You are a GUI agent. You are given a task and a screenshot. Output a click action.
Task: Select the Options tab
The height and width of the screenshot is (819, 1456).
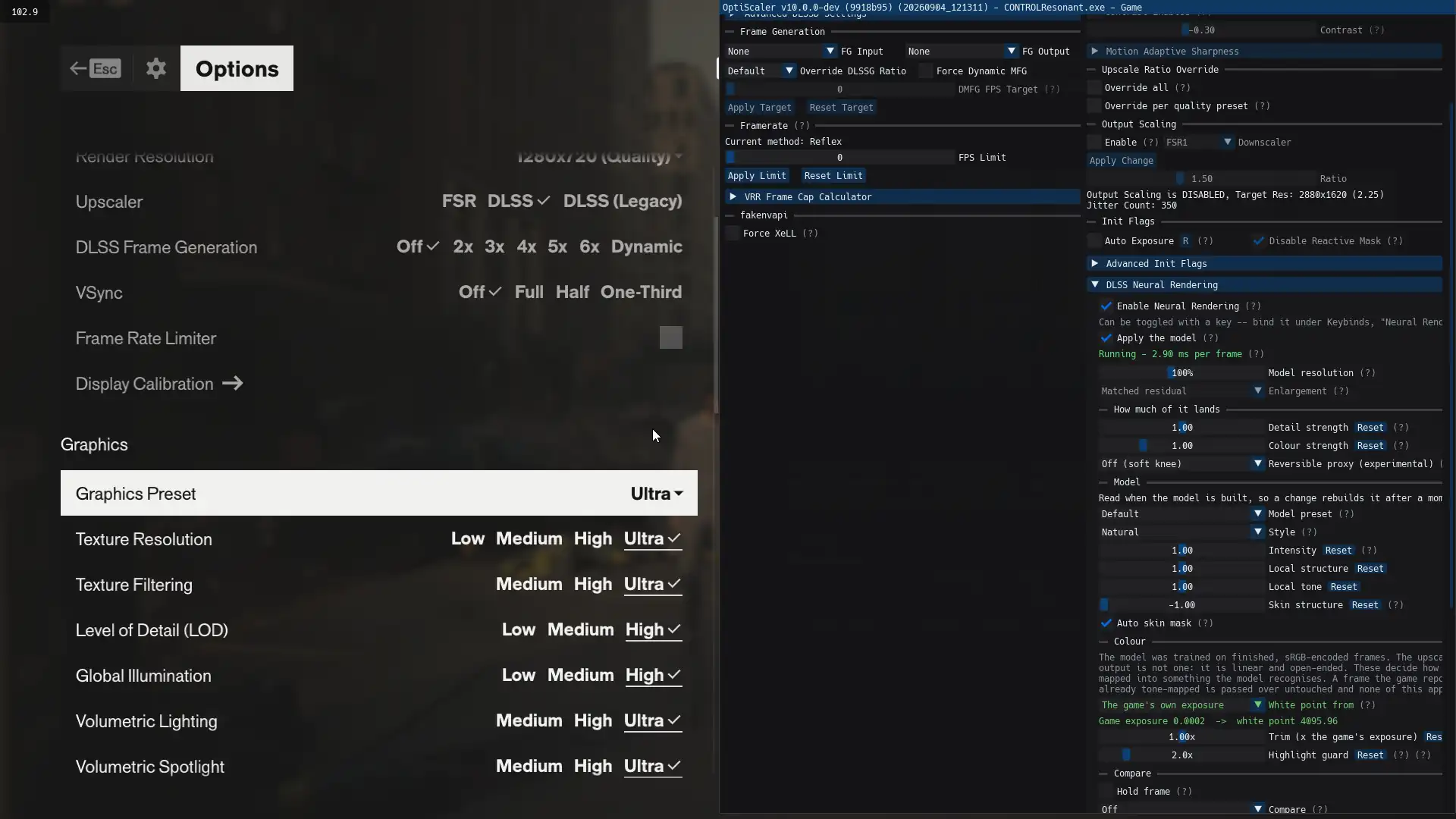point(237,68)
